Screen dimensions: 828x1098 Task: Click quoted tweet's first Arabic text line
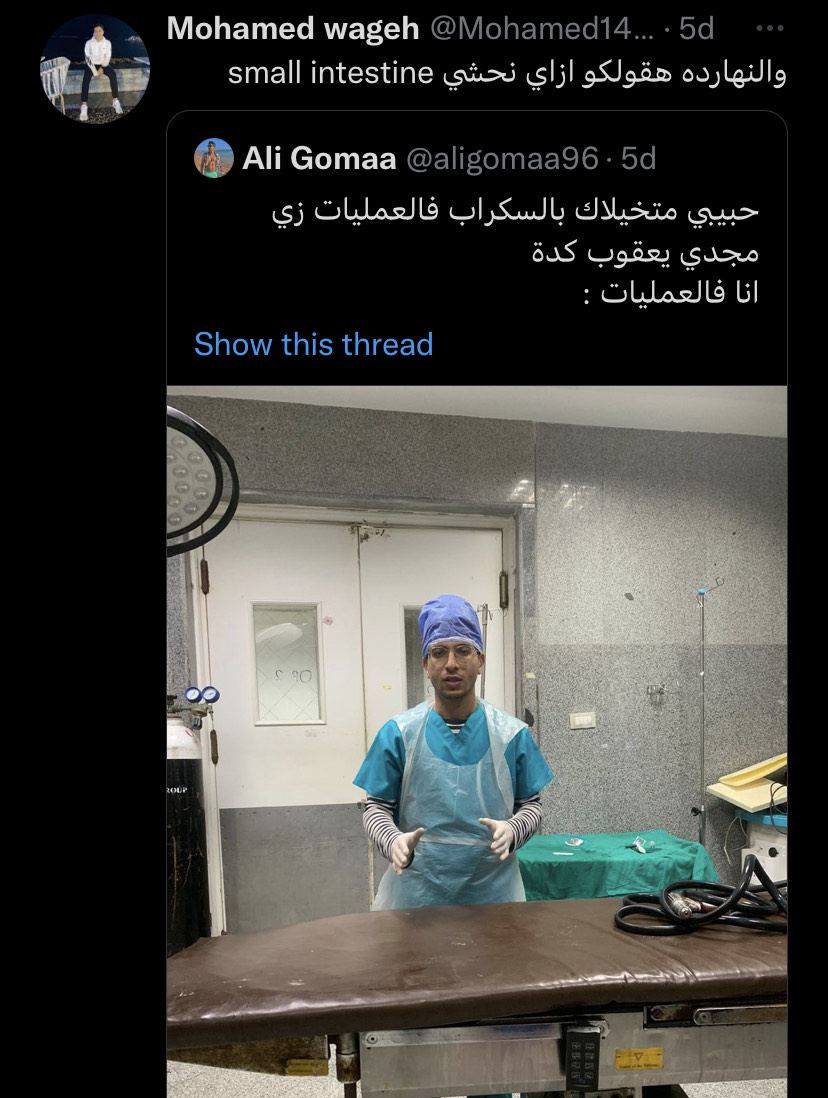tap(516, 211)
